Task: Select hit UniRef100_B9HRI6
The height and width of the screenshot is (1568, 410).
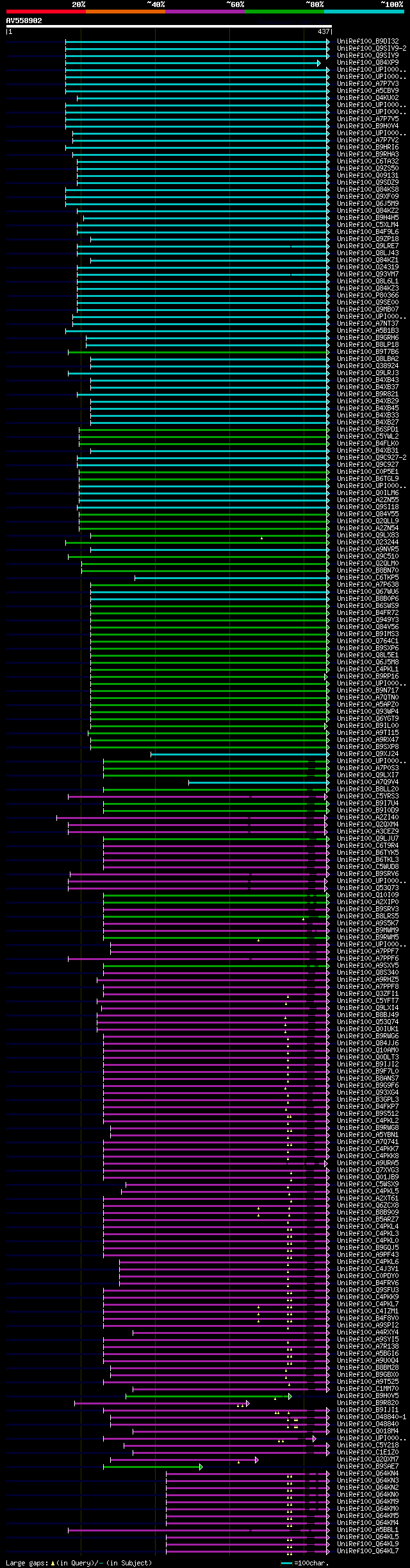Action: pos(368,148)
